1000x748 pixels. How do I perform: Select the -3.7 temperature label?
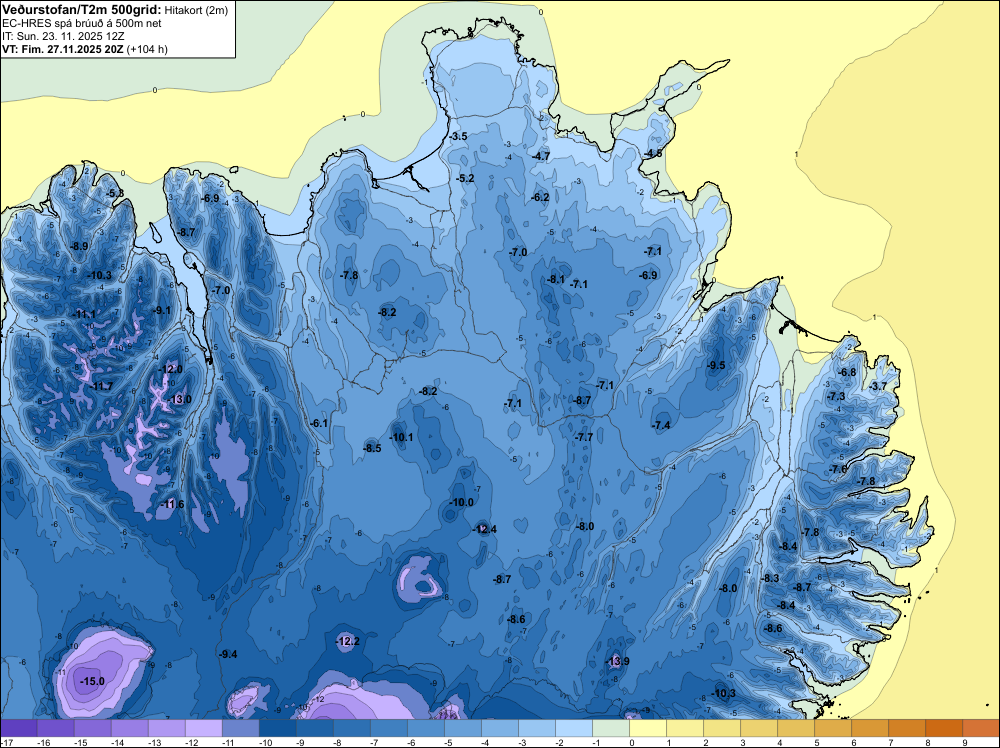tap(878, 386)
